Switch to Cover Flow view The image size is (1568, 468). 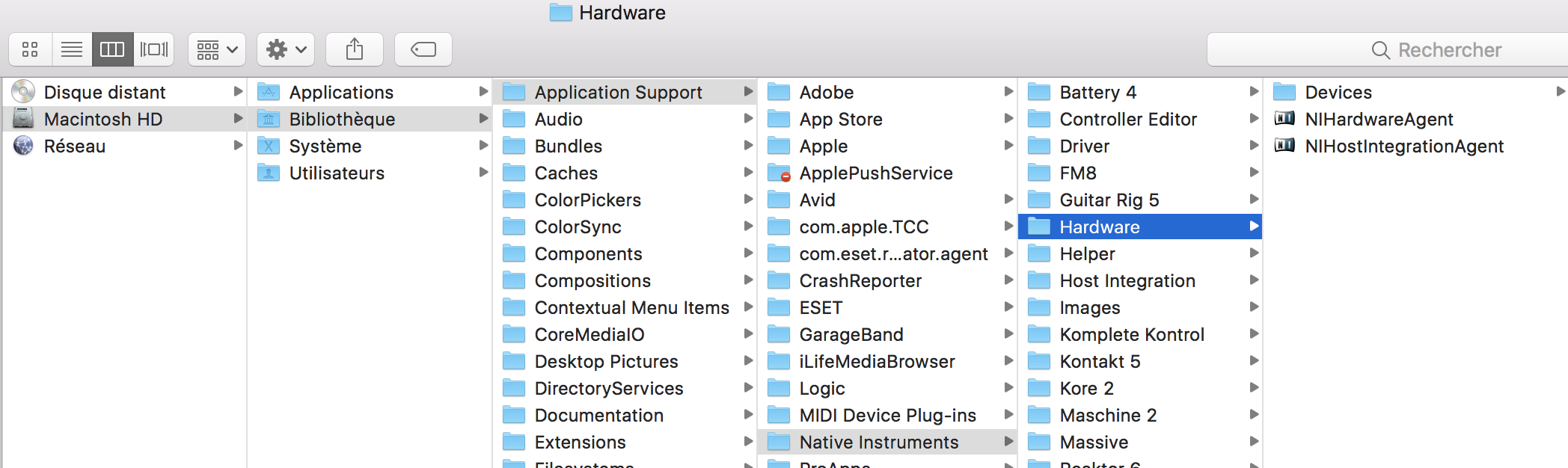(154, 49)
